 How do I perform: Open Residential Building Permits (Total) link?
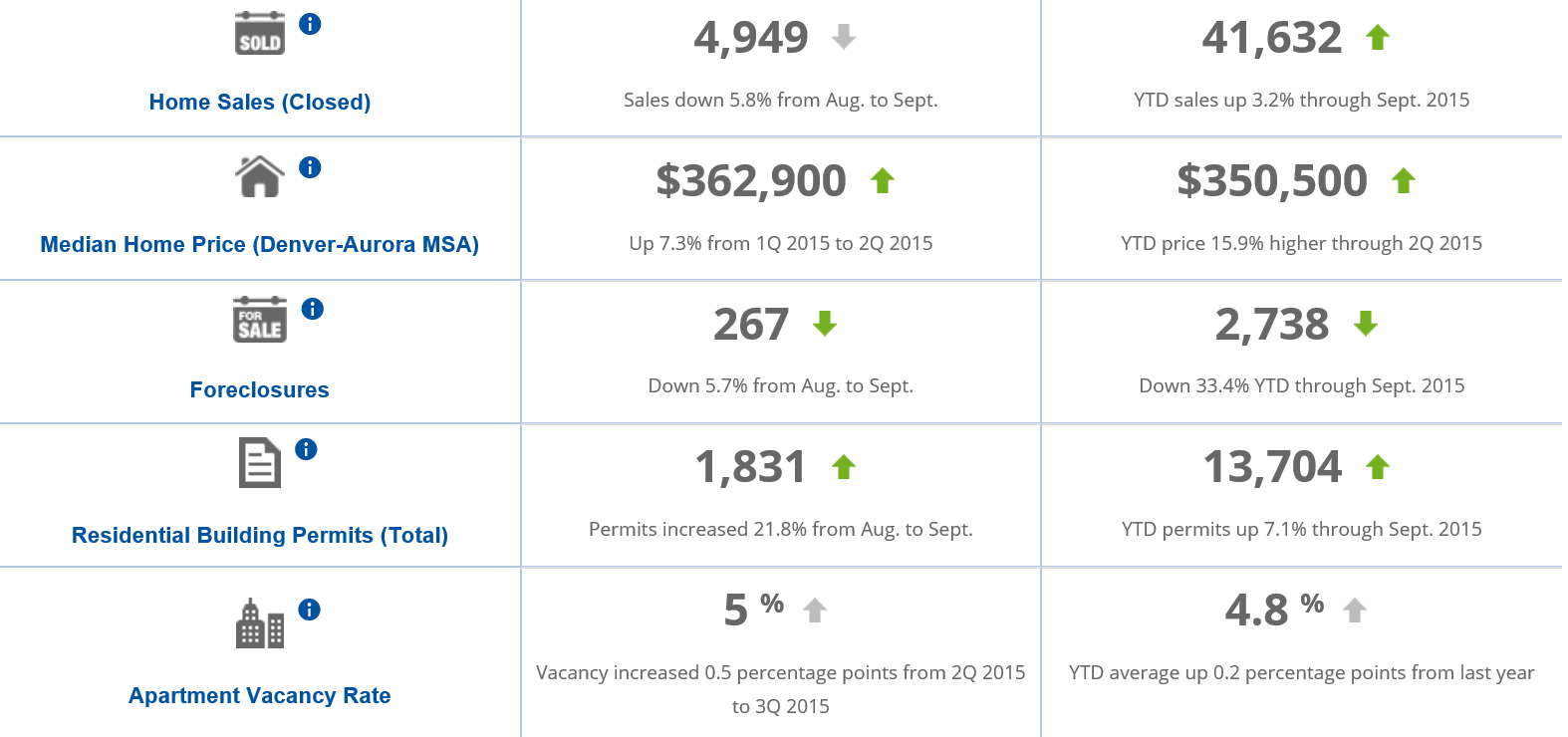click(260, 535)
